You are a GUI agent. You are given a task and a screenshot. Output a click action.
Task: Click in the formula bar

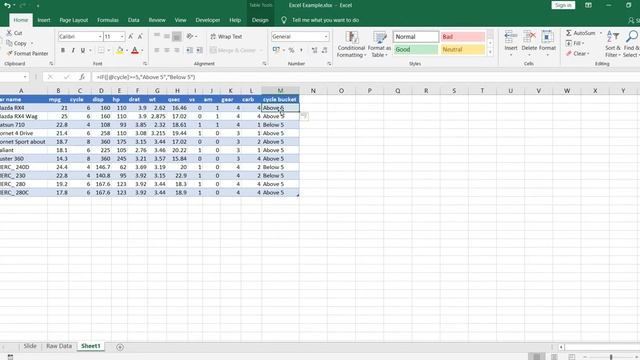coord(365,77)
